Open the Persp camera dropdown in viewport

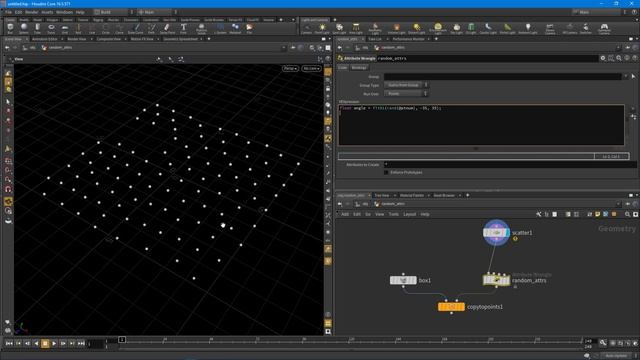[x=290, y=69]
